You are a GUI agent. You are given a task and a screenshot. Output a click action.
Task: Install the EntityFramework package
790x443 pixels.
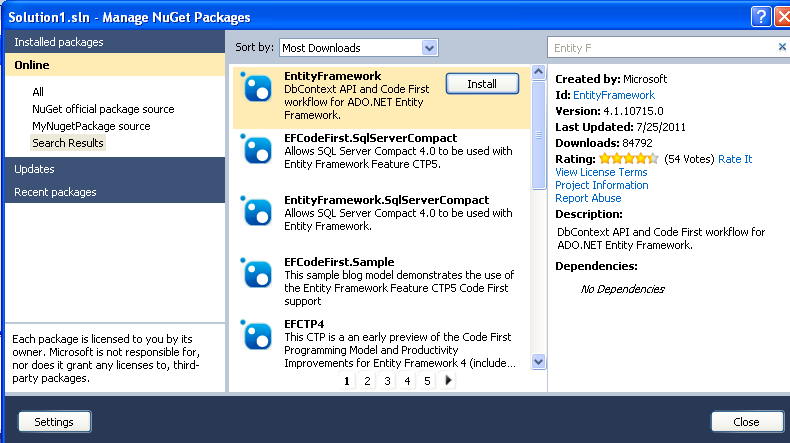[x=482, y=84]
